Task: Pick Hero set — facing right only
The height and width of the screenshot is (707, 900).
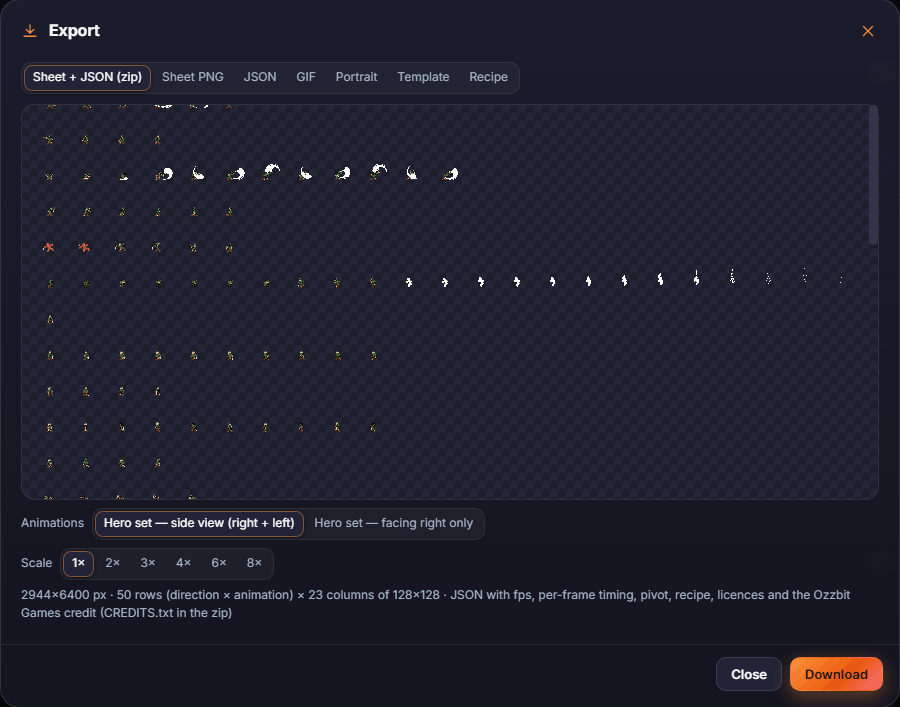Action: (x=394, y=523)
